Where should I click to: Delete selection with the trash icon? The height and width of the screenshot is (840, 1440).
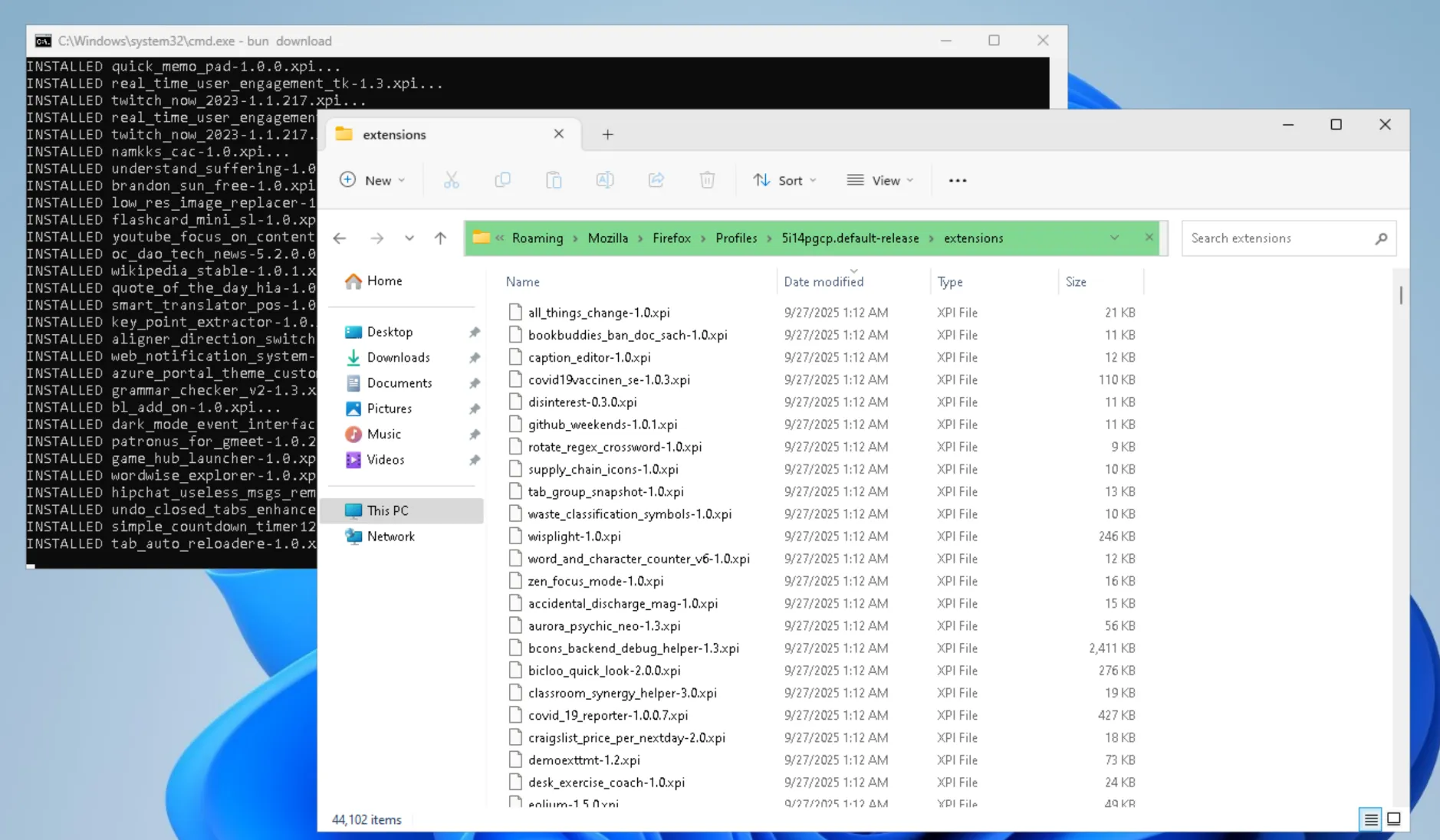tap(707, 179)
